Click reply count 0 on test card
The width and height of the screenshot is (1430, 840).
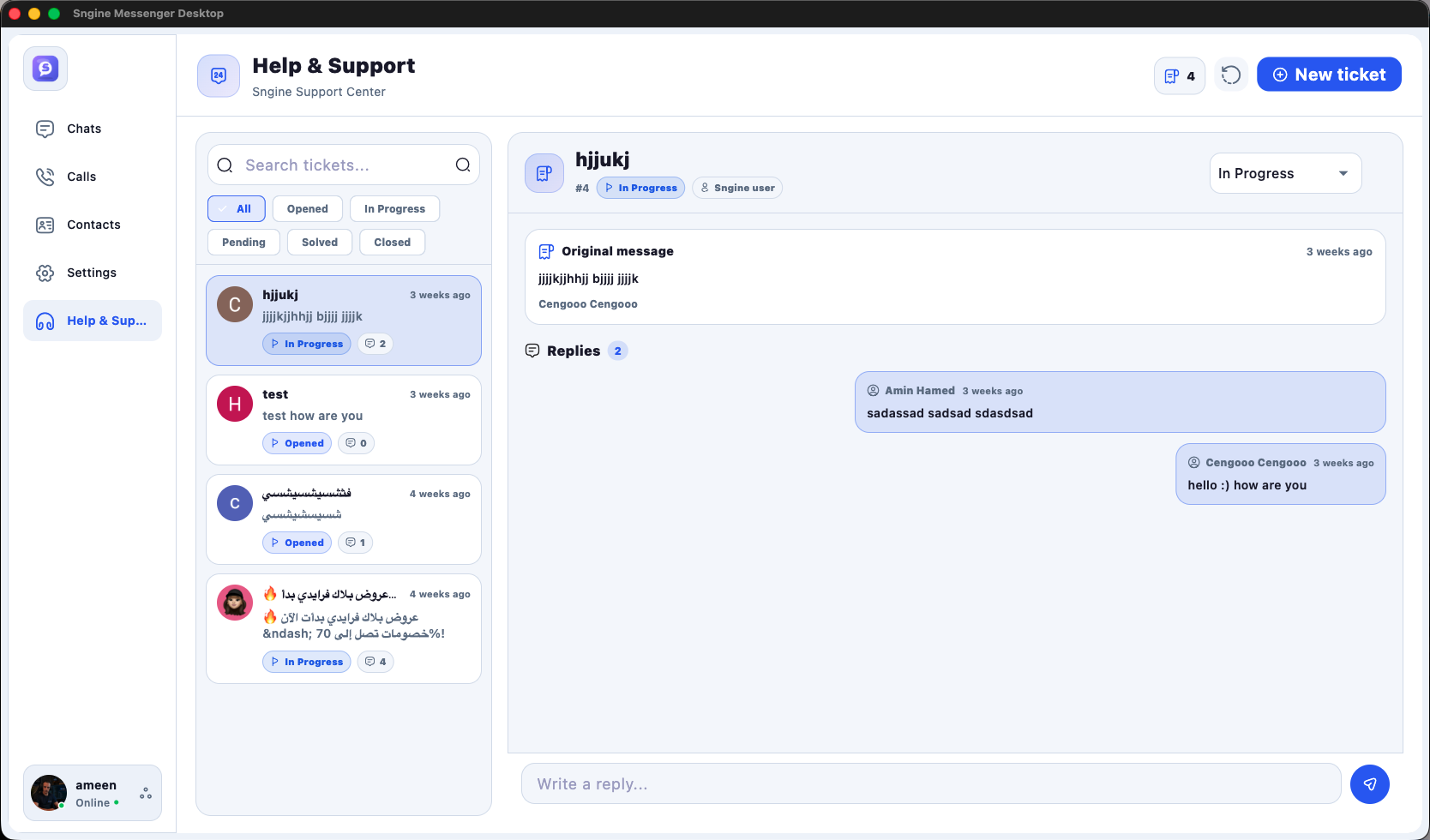pyautogui.click(x=357, y=443)
